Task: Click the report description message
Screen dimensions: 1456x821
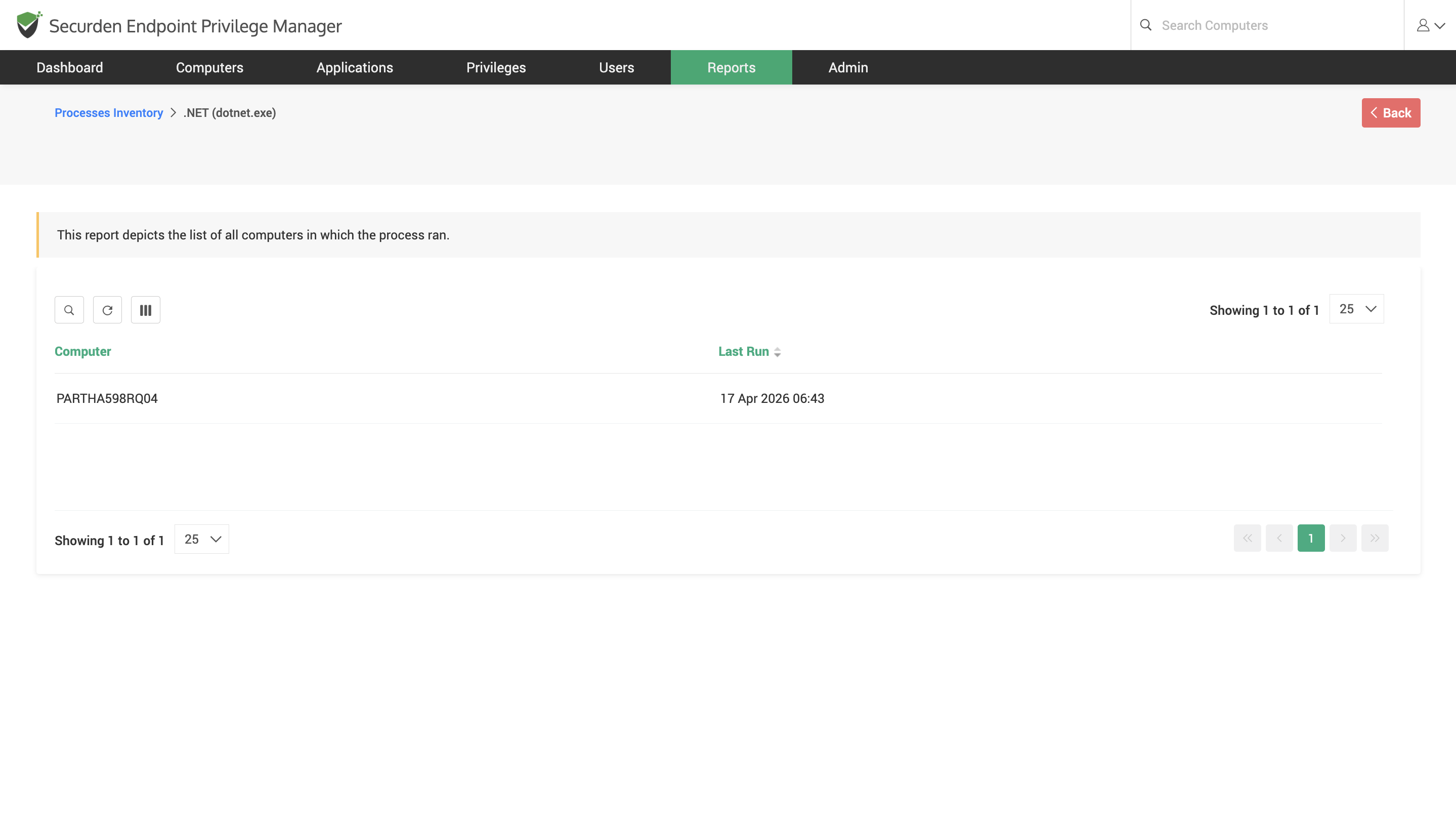Action: pyautogui.click(x=253, y=235)
